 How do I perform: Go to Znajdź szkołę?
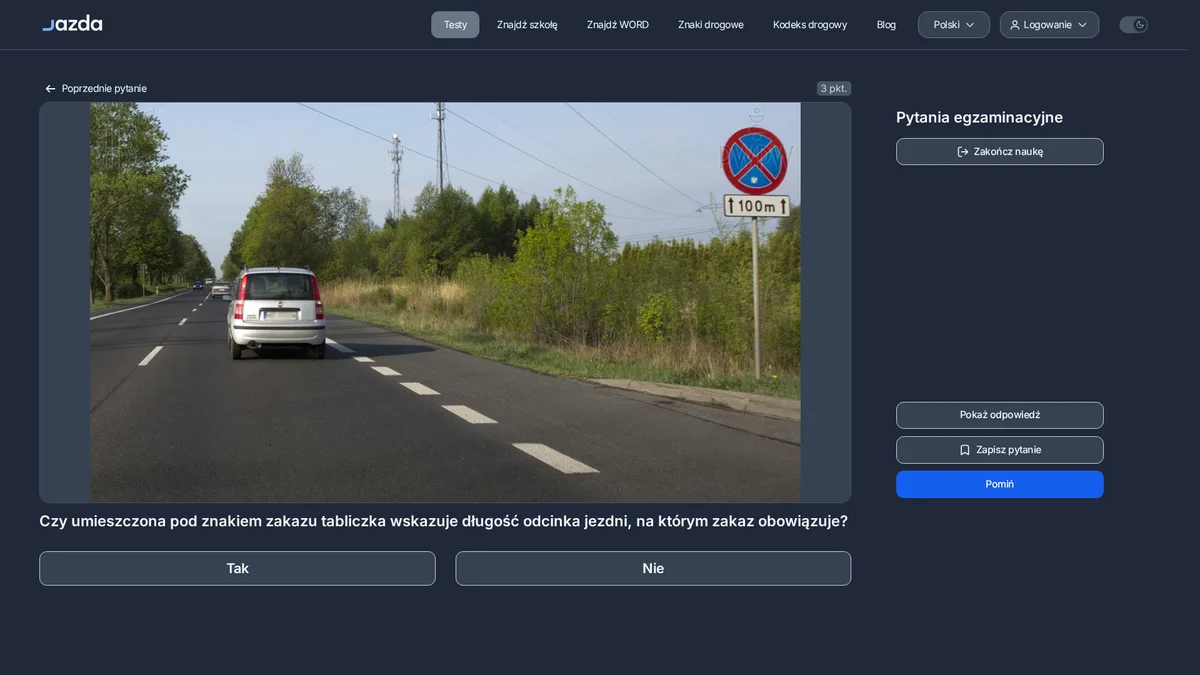pos(527,25)
